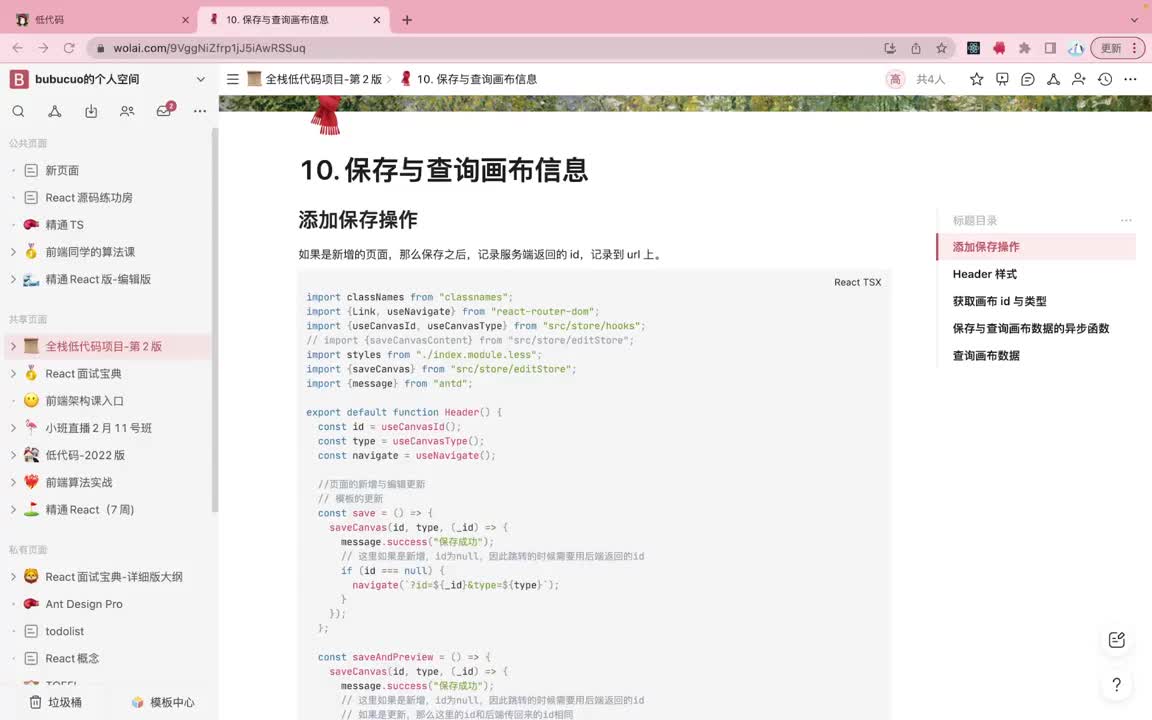Click the quick note edit floating button
This screenshot has width=1152, height=720.
click(1117, 640)
